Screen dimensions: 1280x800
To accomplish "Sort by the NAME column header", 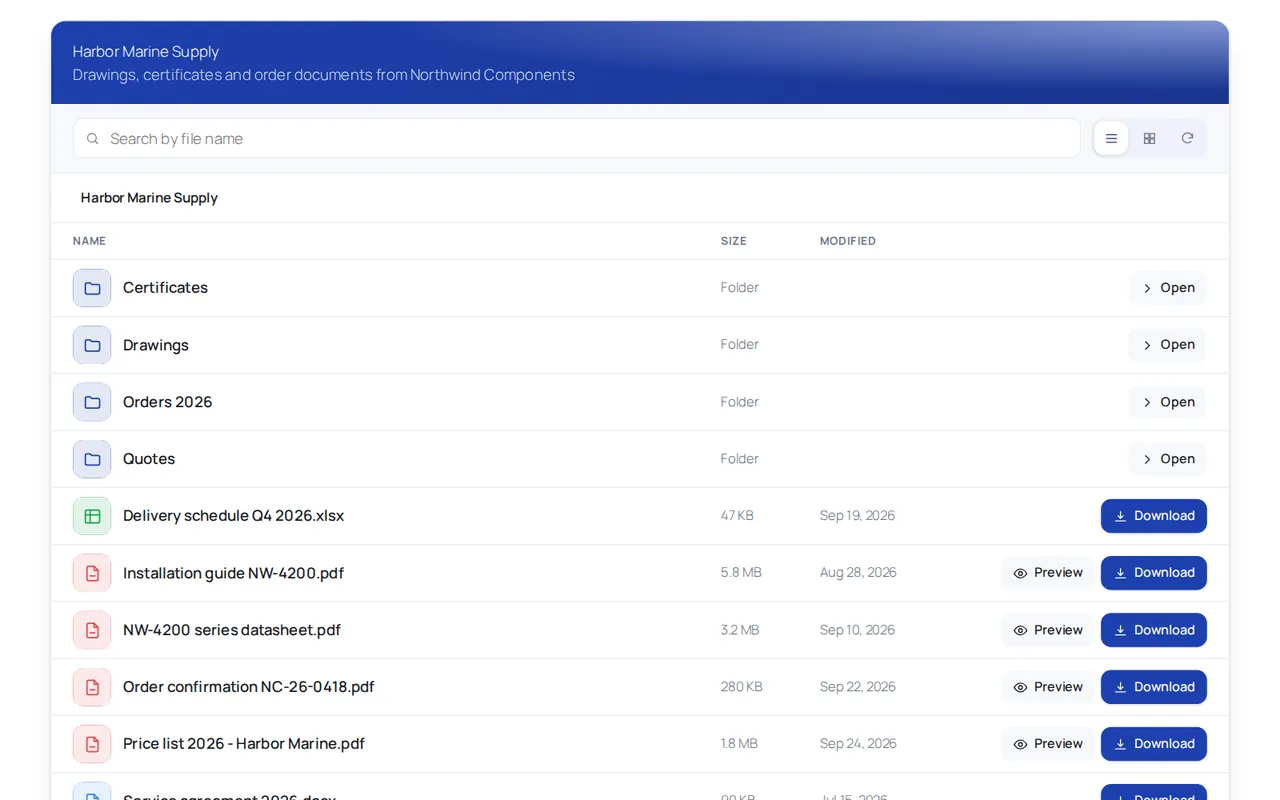I will [x=89, y=241].
